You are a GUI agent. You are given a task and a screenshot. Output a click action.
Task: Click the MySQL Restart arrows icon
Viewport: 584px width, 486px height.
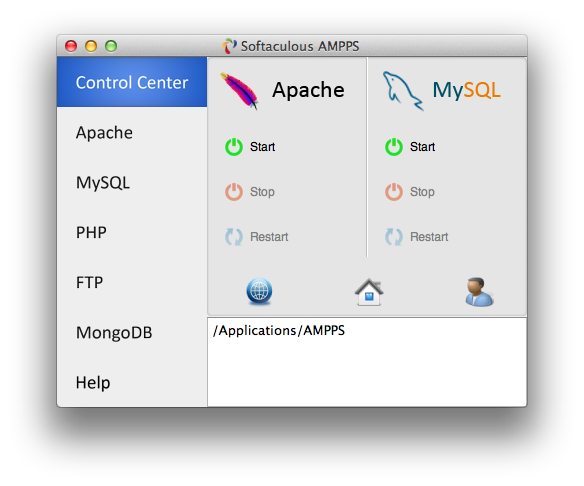(x=394, y=236)
